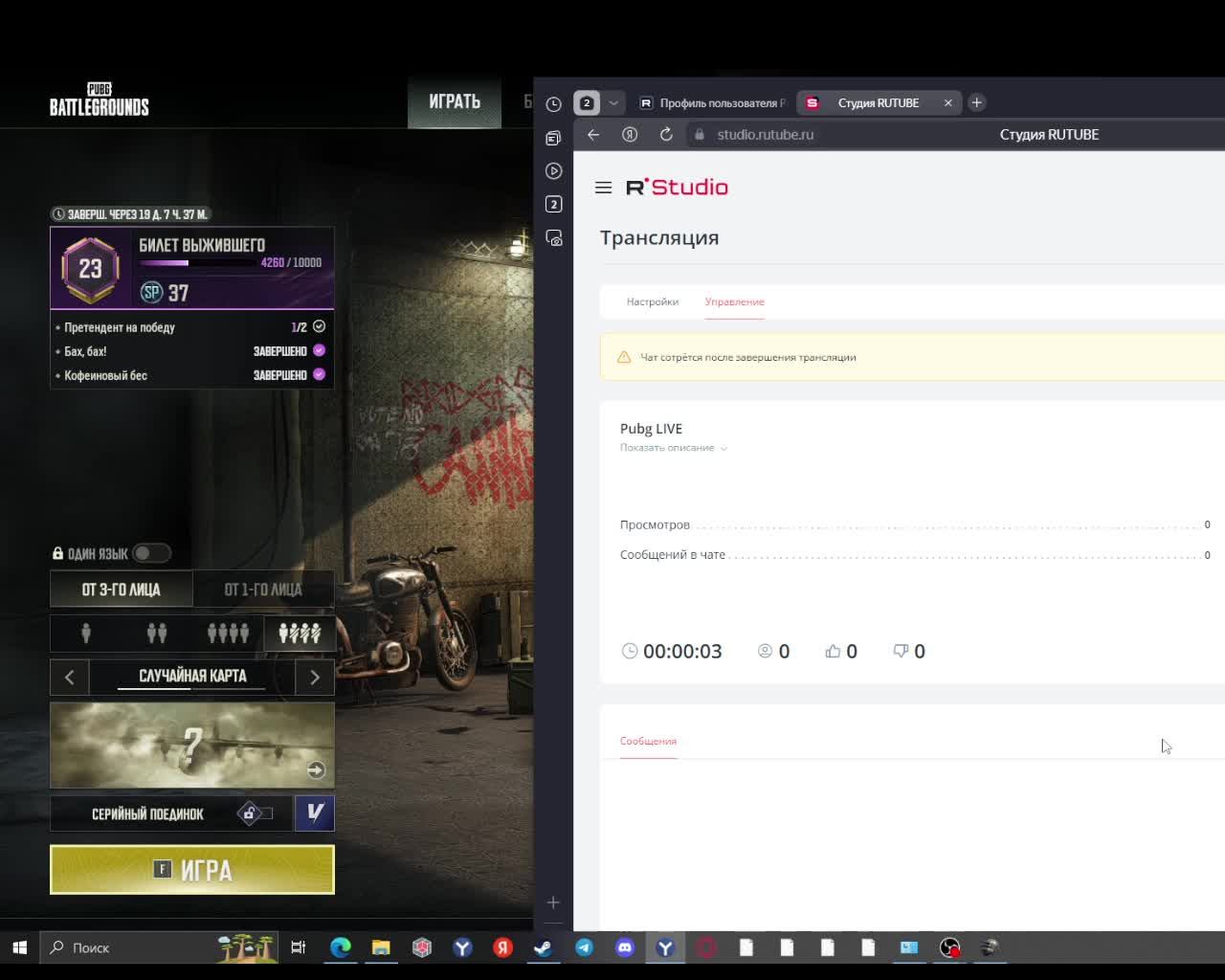
Task: Click the lock icon by the address
Action: [700, 135]
